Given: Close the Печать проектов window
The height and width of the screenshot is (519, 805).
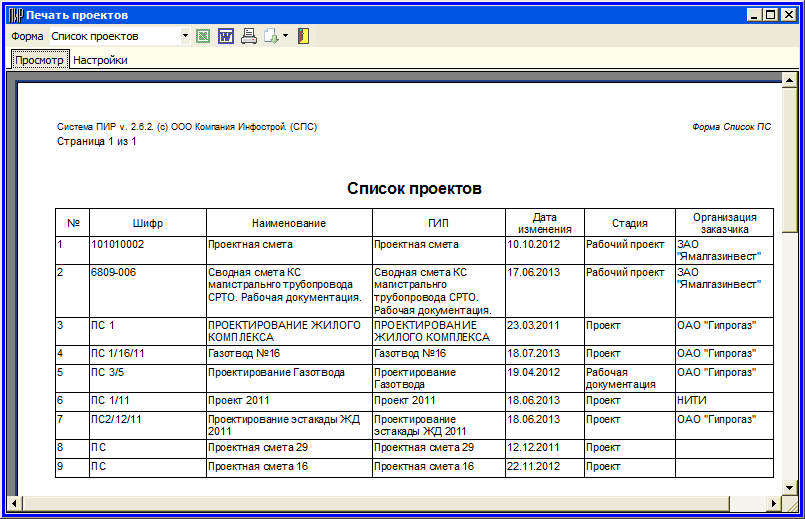Looking at the screenshot, I should point(789,15).
